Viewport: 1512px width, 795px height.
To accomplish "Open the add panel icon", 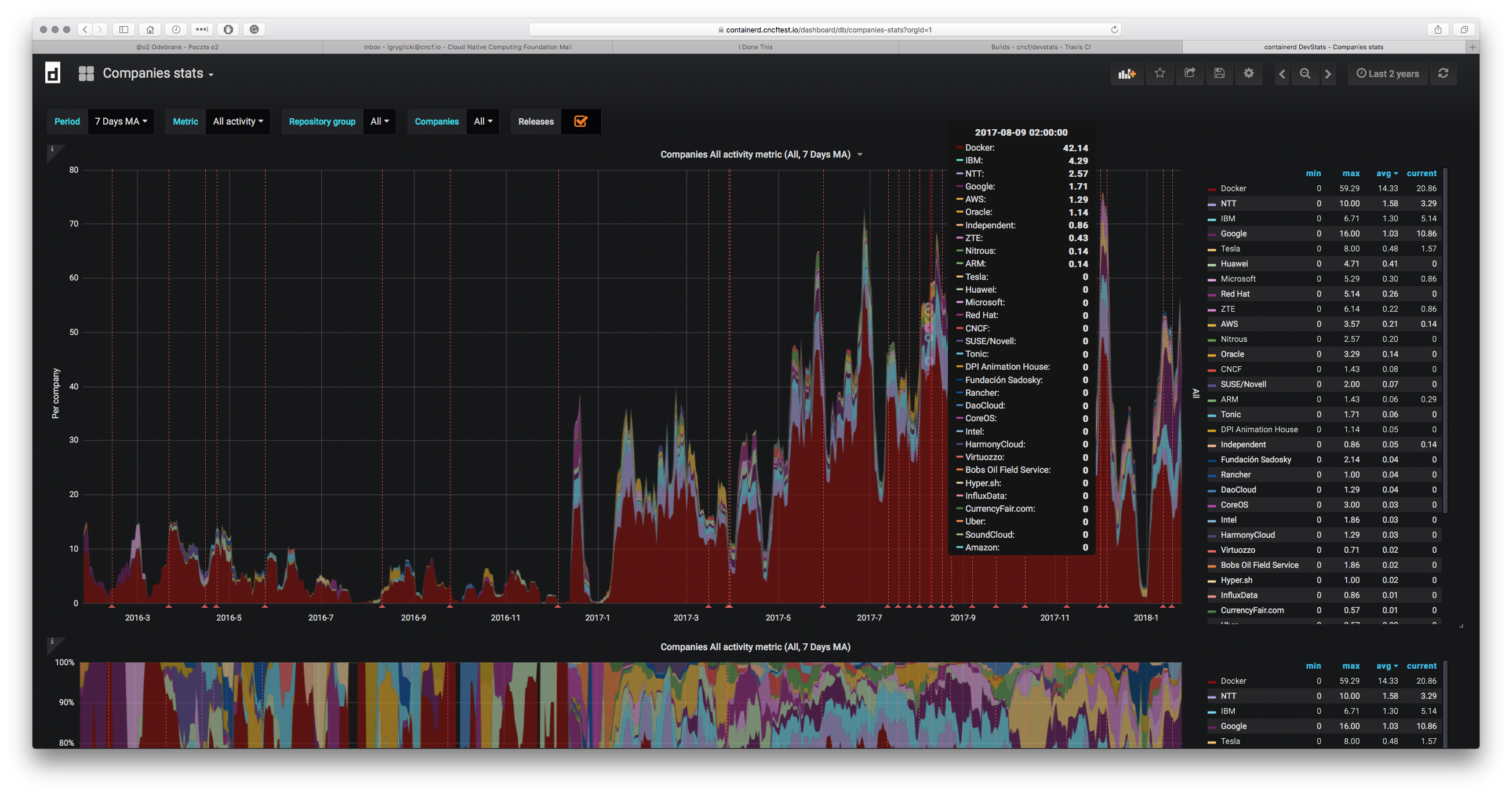I will 1126,74.
